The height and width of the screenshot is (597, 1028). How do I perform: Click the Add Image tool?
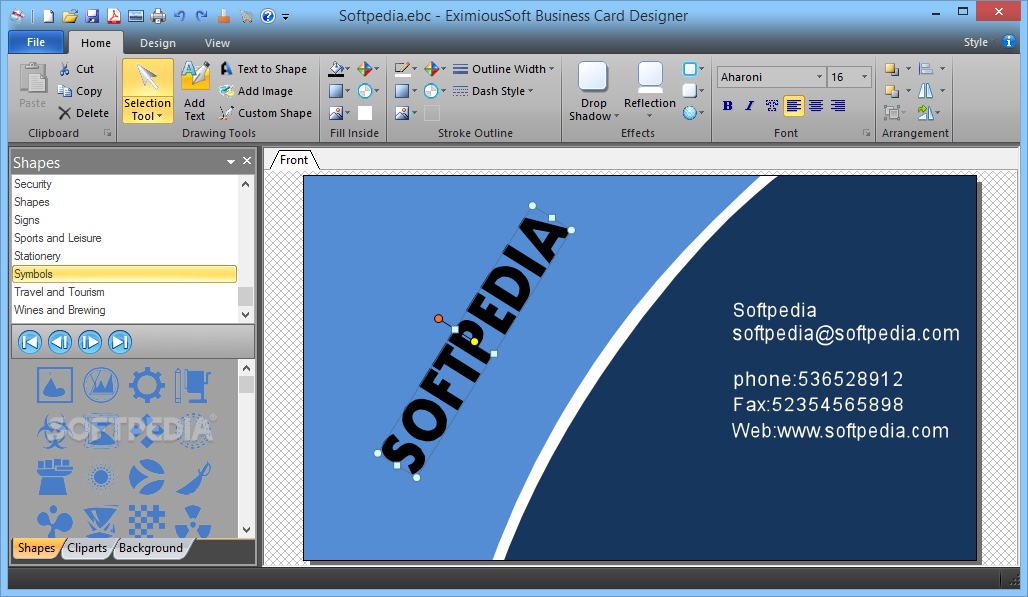point(256,91)
